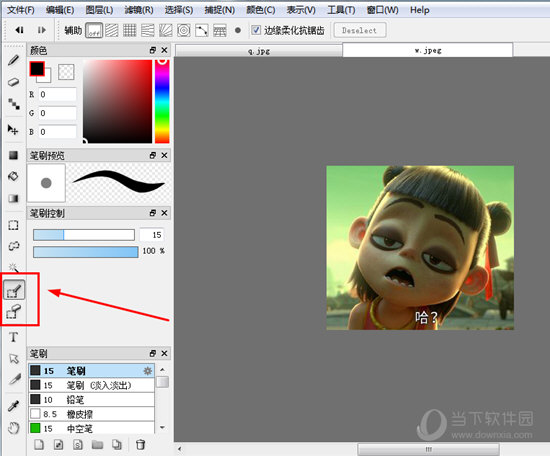This screenshot has height=456, width=550.
Task: Select the 中空笔 brush
Action: (92, 428)
